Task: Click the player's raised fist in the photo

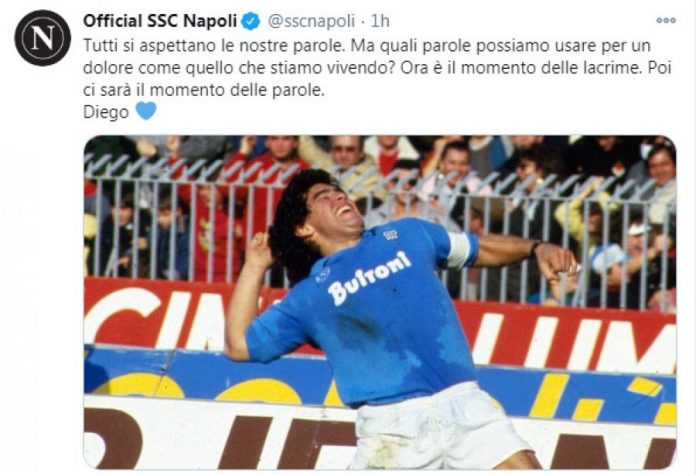Action: point(259,249)
